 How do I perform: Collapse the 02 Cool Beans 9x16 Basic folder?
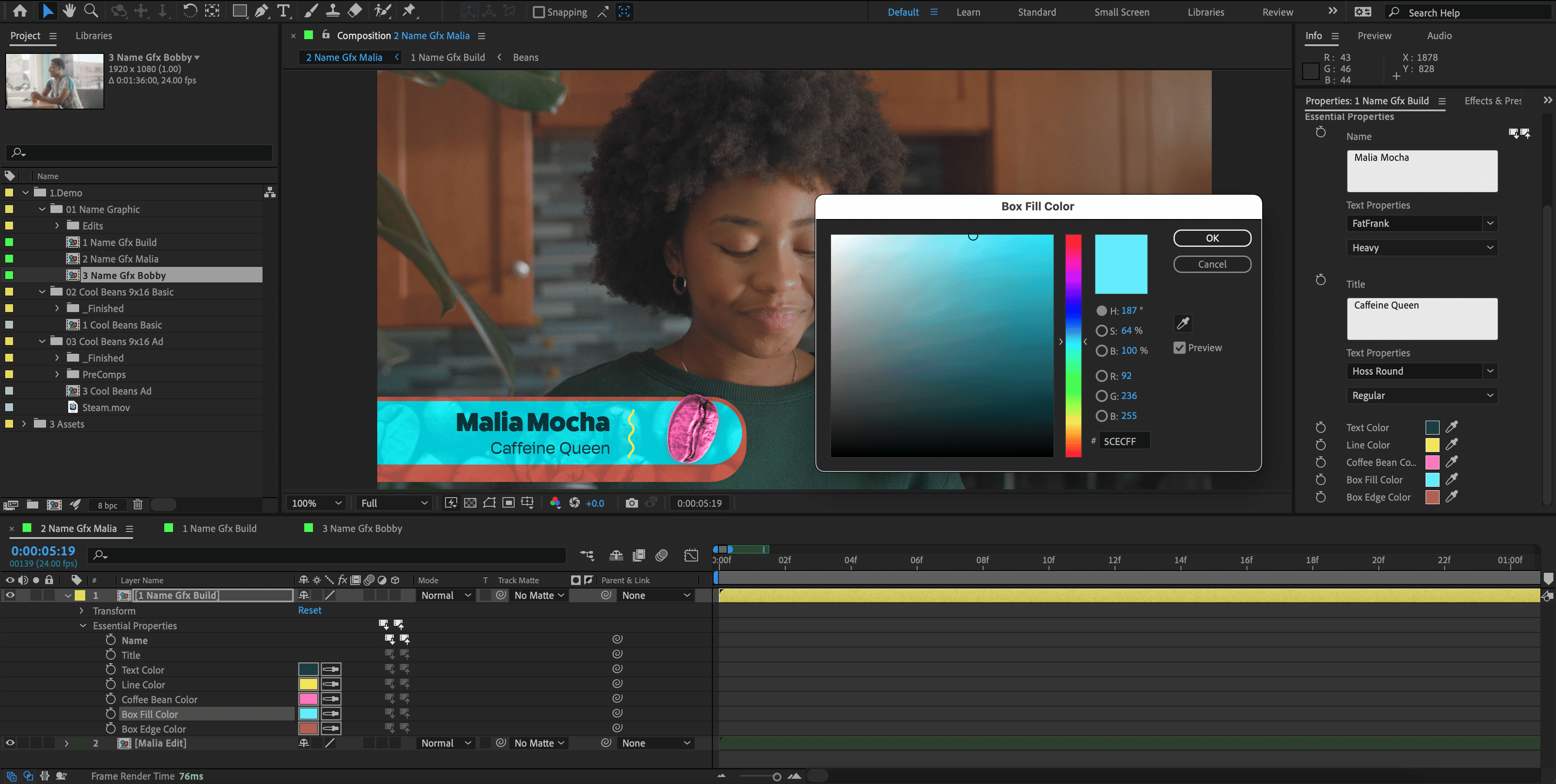[x=42, y=292]
